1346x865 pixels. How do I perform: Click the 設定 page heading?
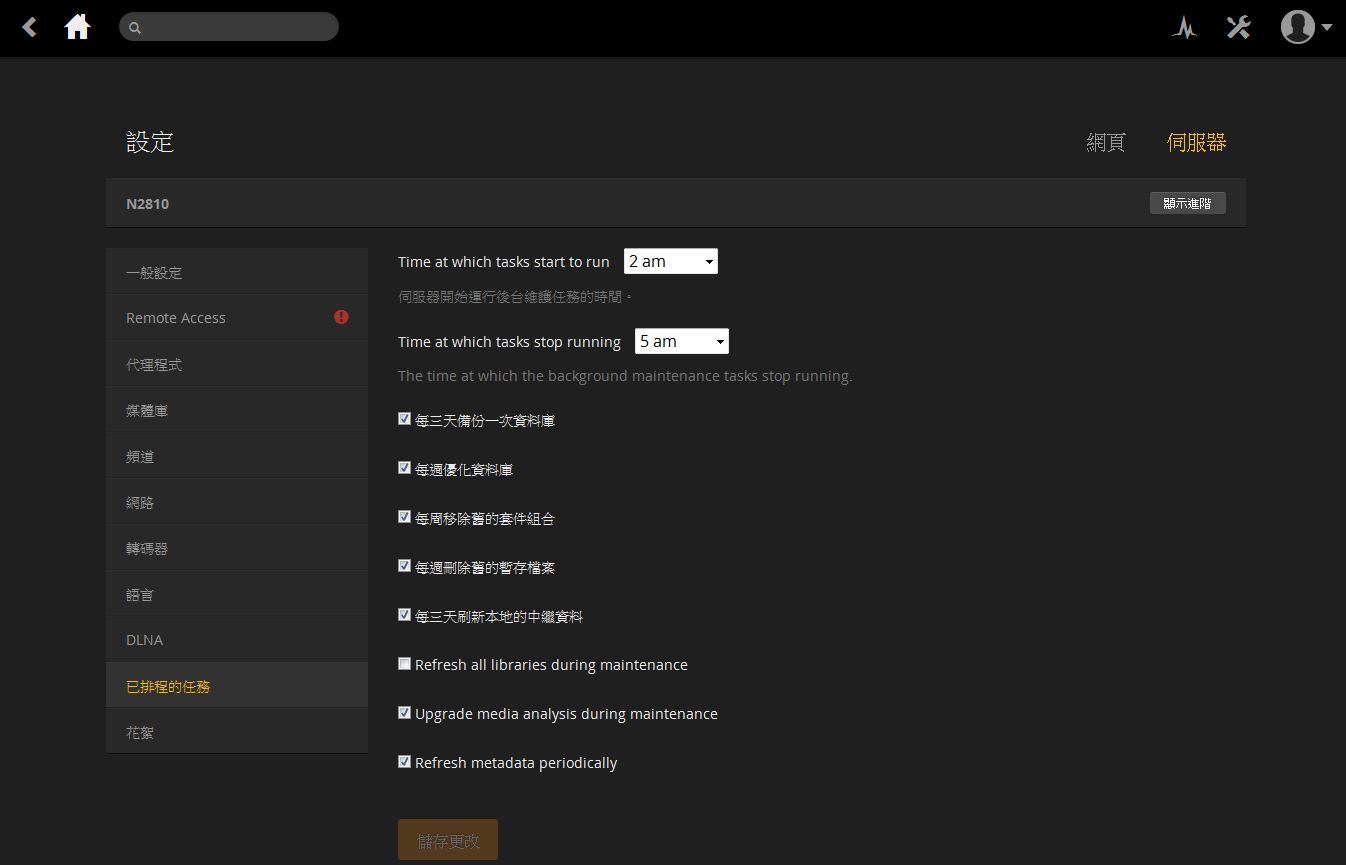(x=150, y=142)
